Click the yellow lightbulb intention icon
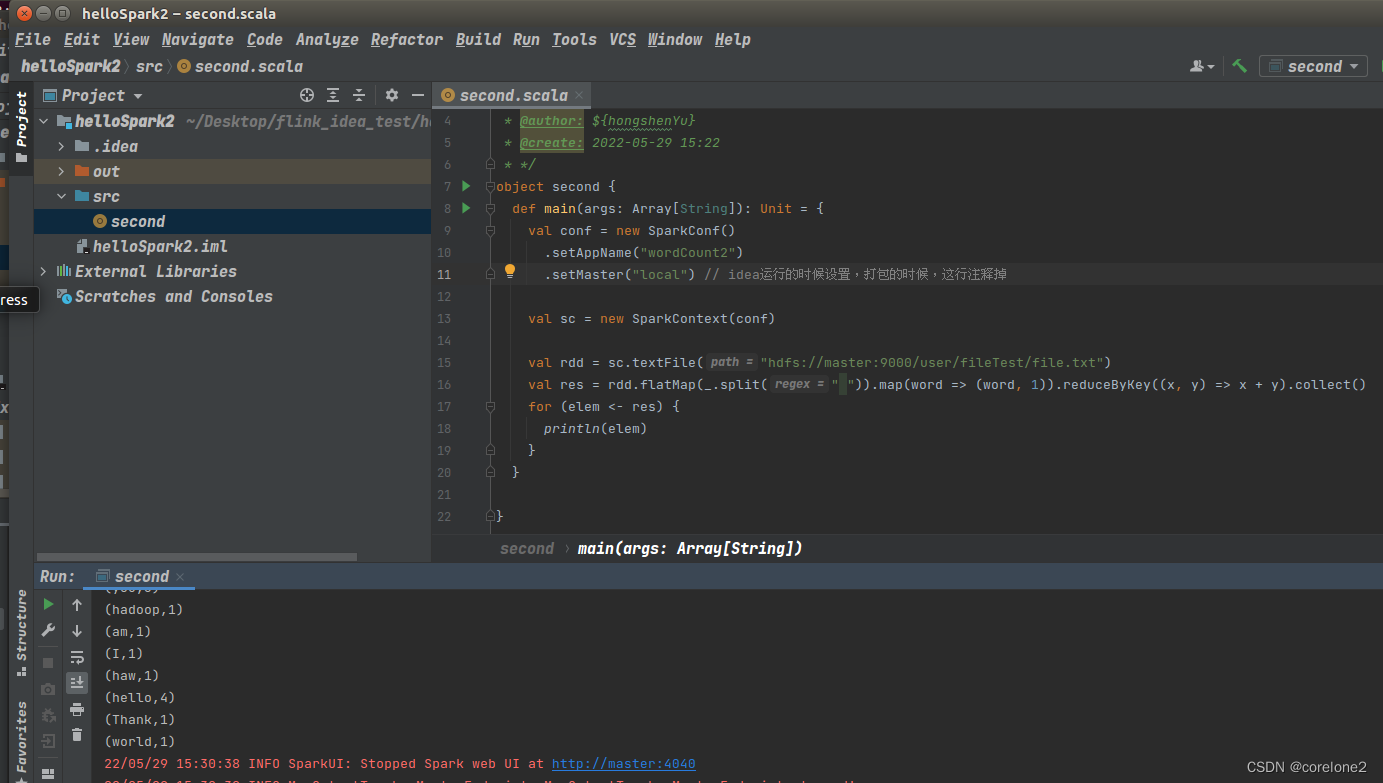1383x783 pixels. (x=509, y=272)
